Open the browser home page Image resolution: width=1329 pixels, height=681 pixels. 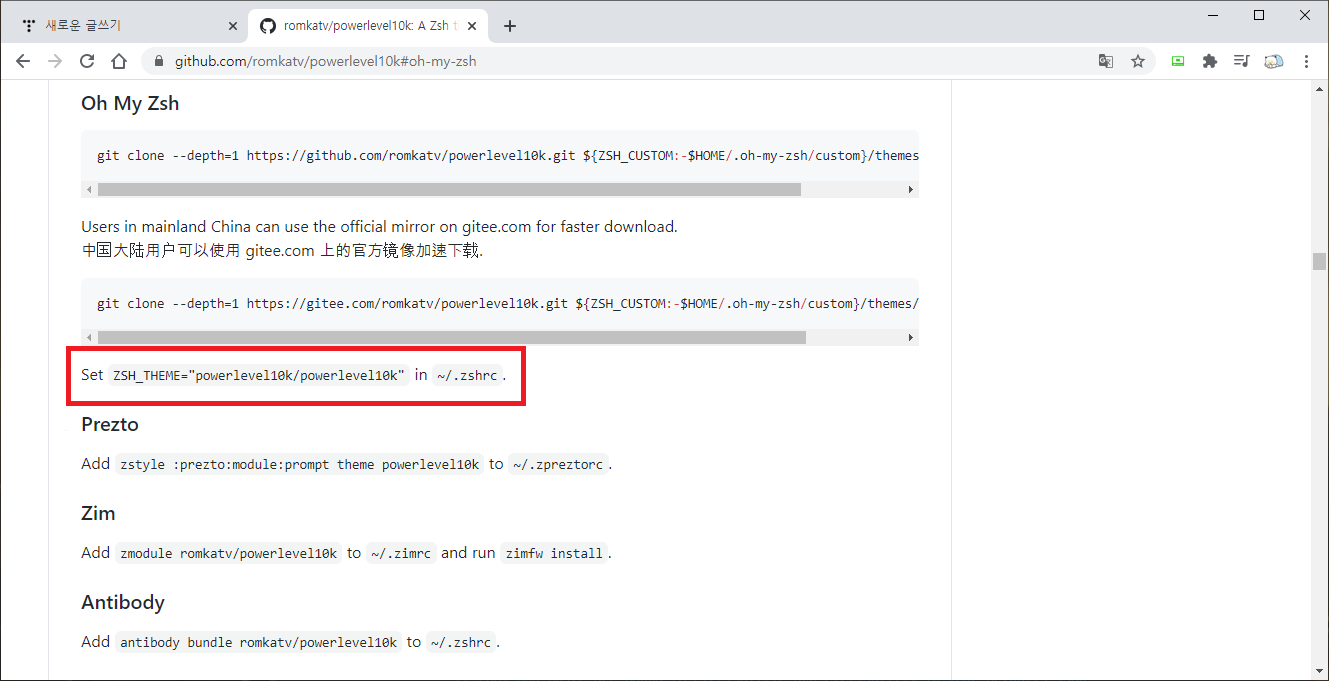click(119, 61)
